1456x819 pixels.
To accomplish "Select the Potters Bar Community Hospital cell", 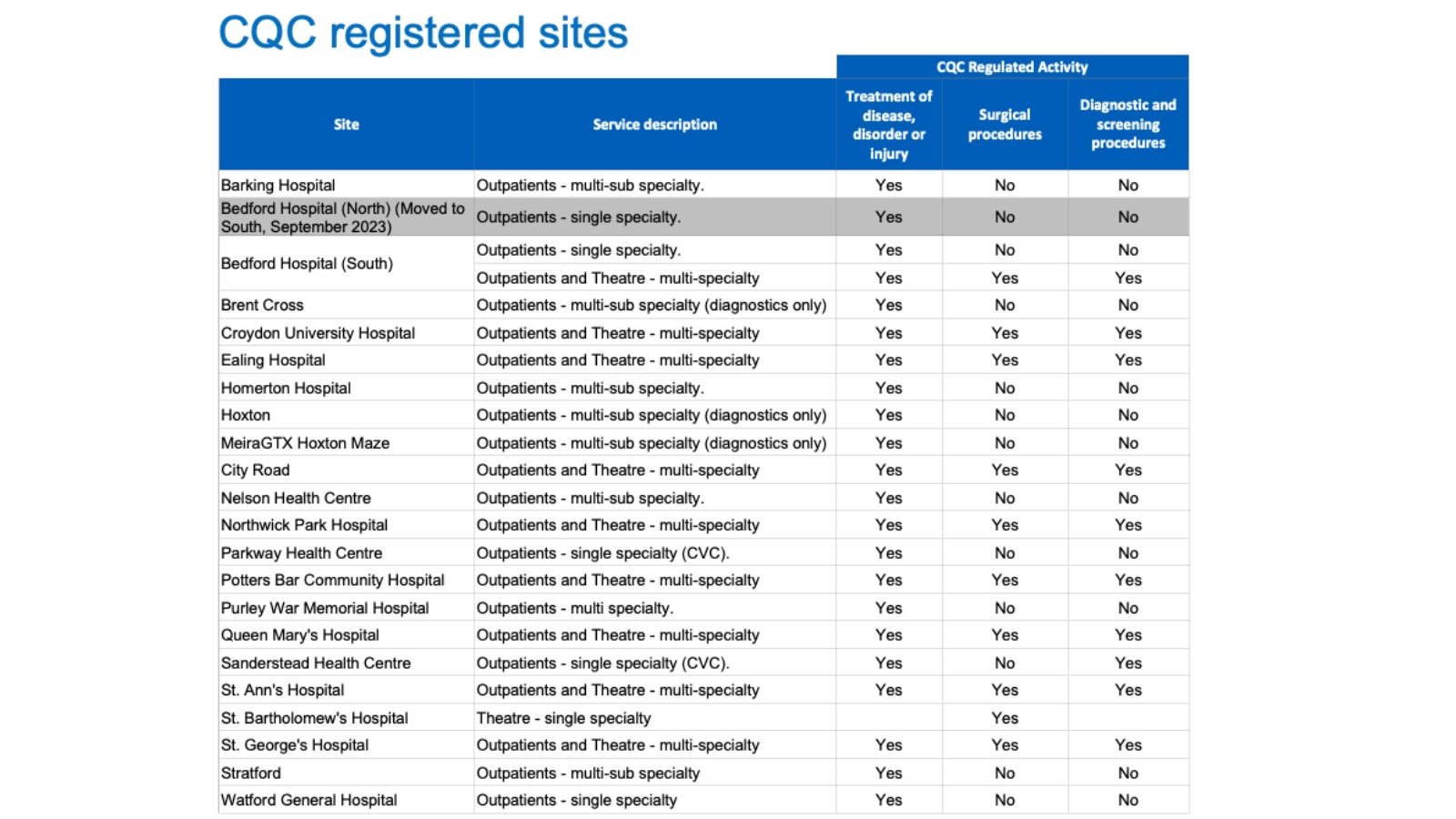I will 333,580.
